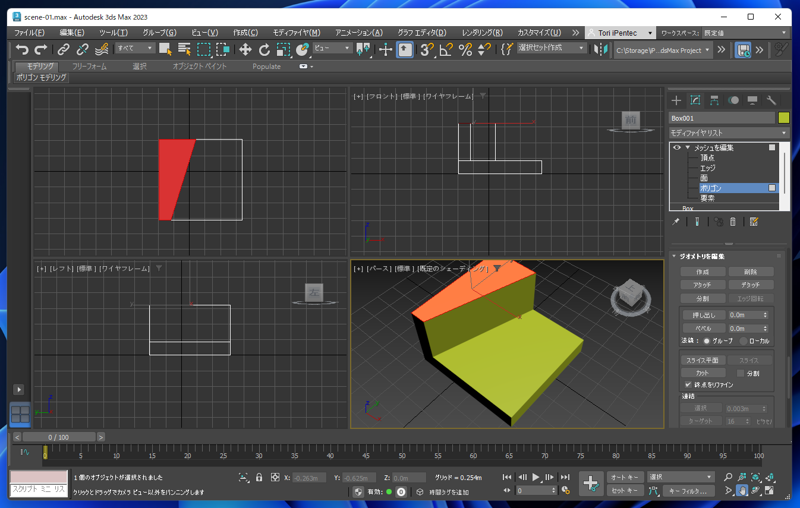Uncheck 終点をリファイン checkbox
Screen dimensions: 800x508
click(688, 384)
